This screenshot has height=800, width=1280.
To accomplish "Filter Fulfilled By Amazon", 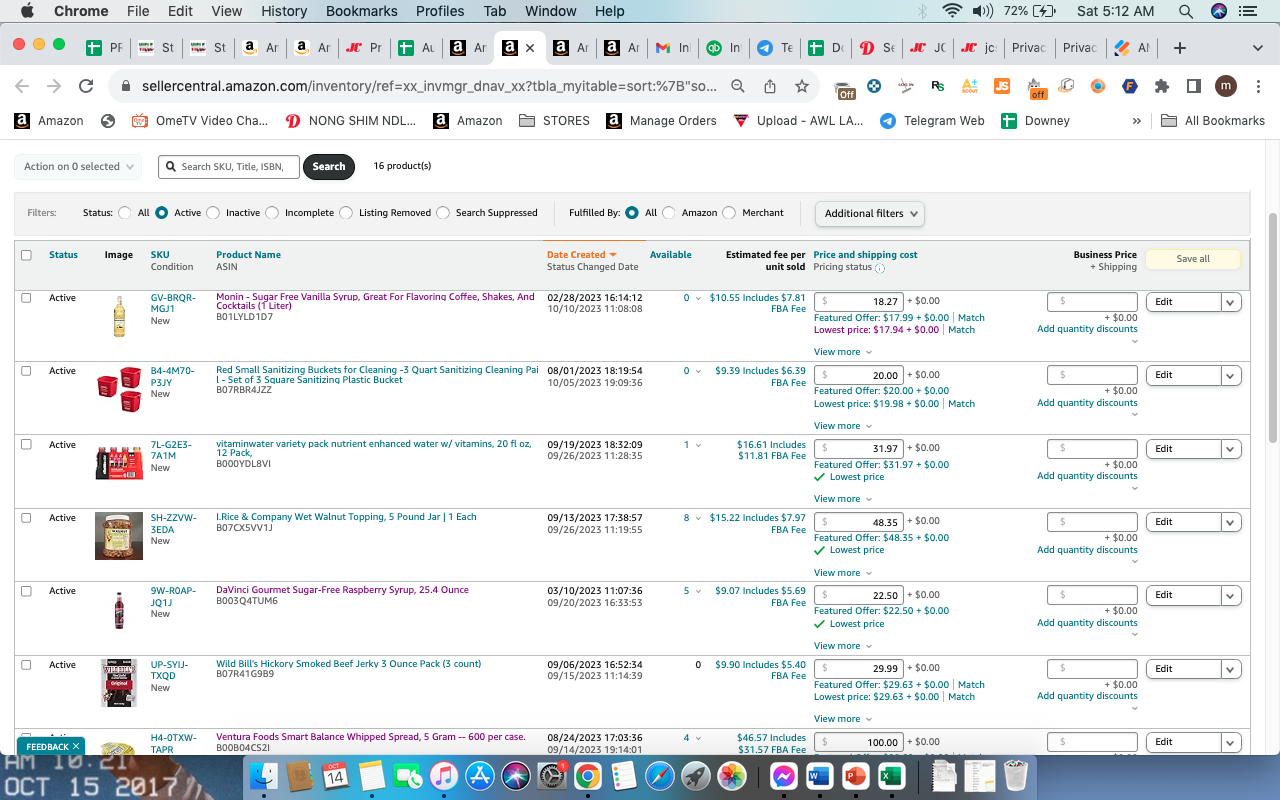I will pyautogui.click(x=669, y=213).
